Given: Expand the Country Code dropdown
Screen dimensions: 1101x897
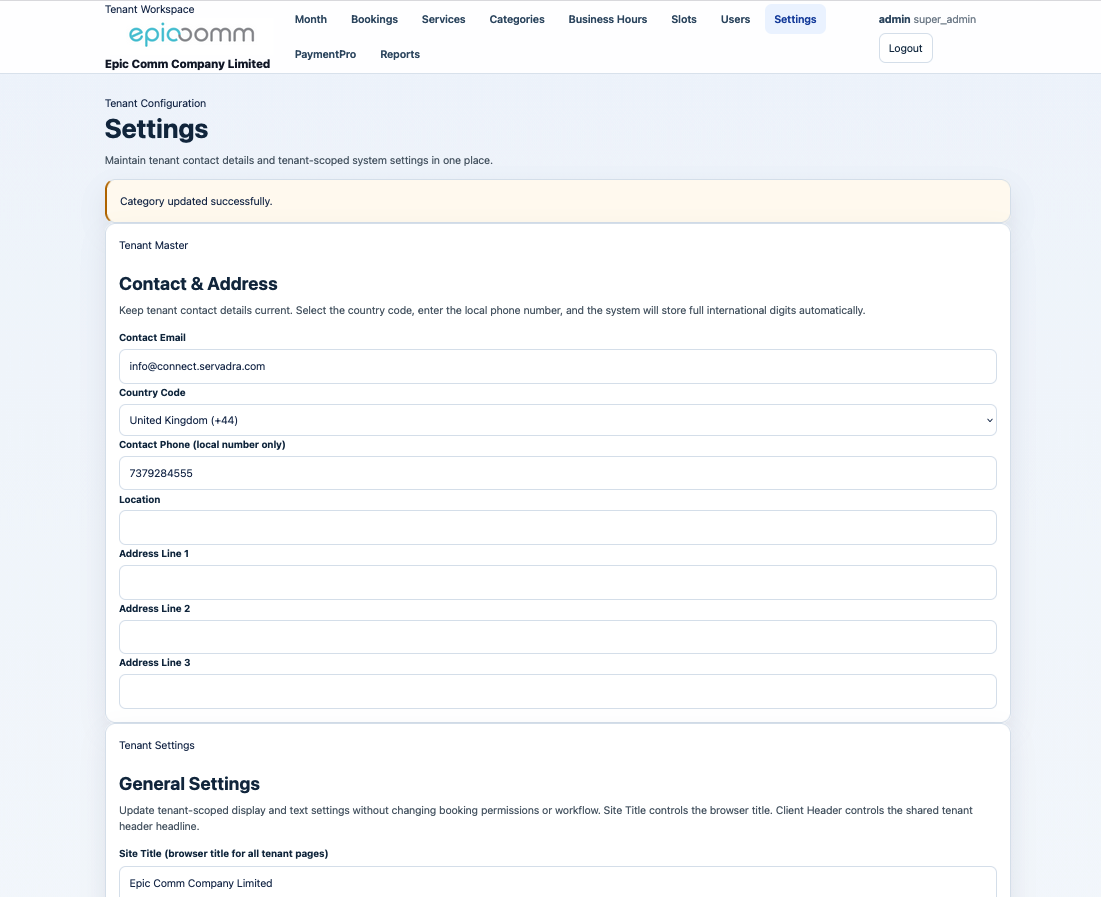Looking at the screenshot, I should pyautogui.click(x=557, y=420).
